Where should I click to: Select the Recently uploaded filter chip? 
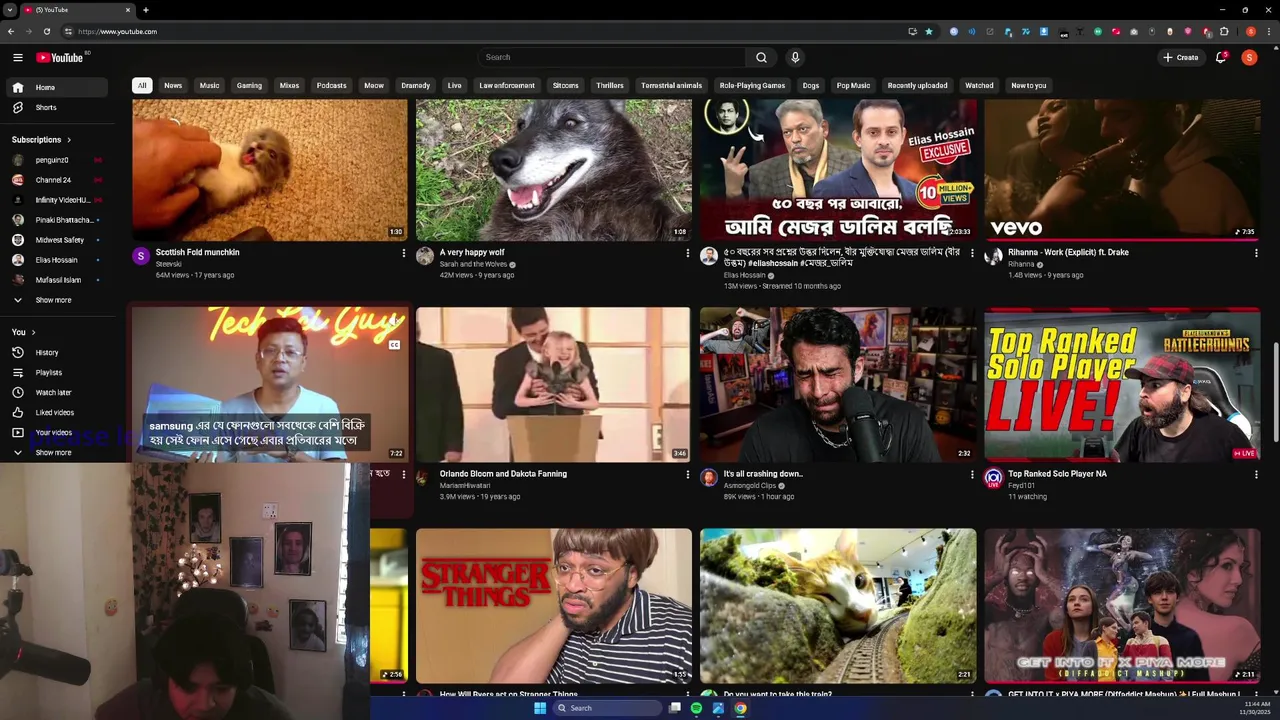click(x=917, y=85)
